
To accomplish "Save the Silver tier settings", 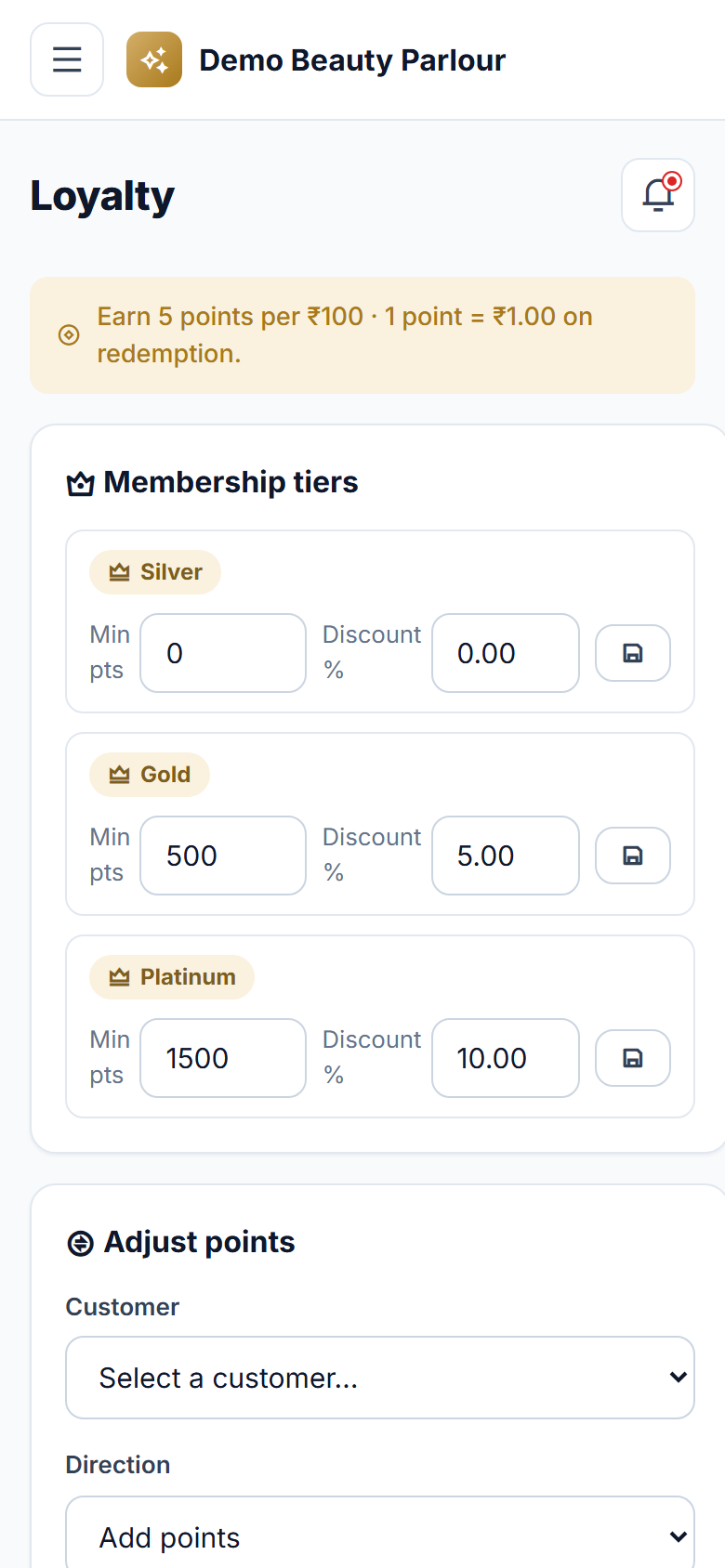I will [x=633, y=653].
